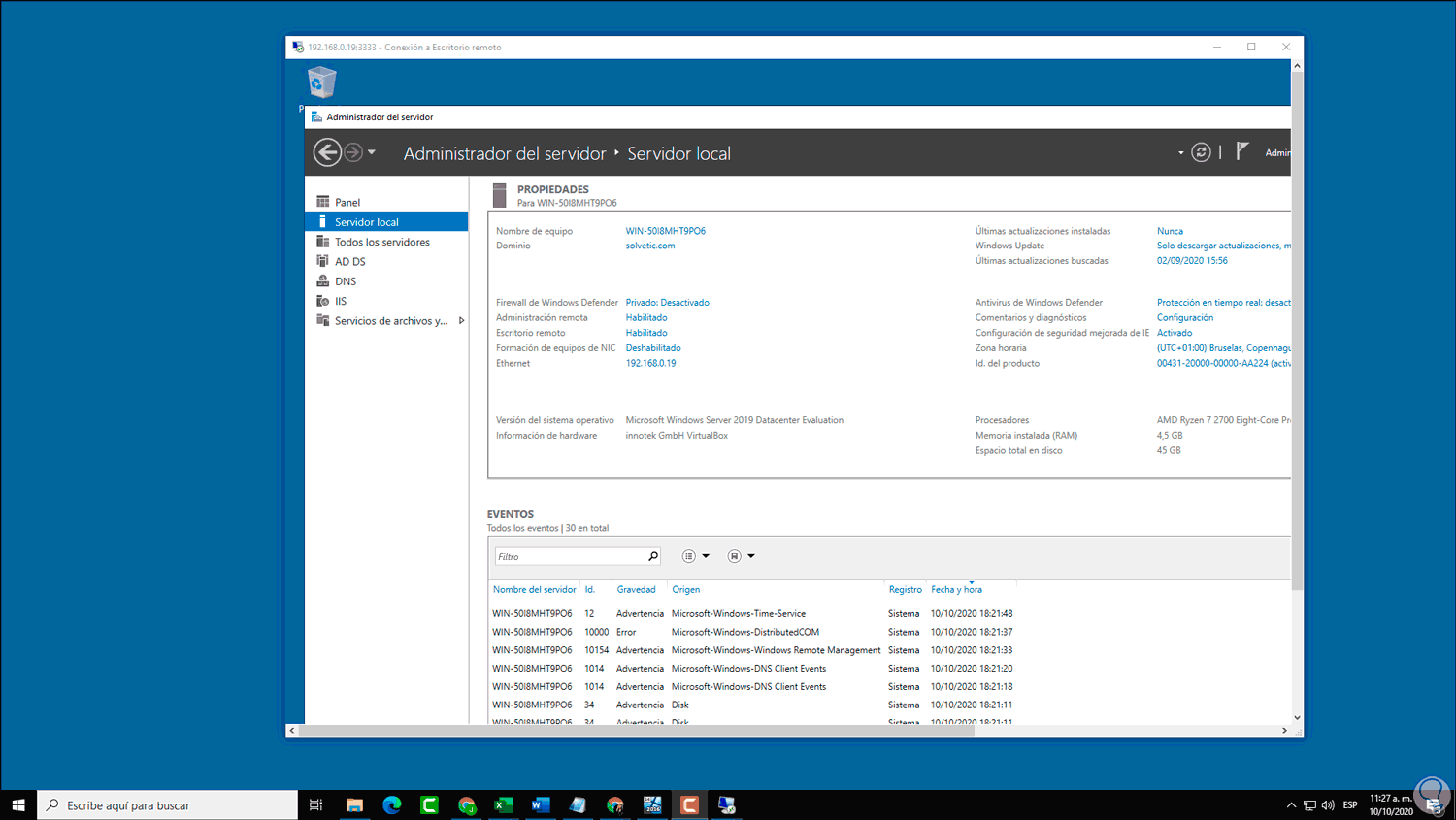
Task: Open the notifications flag in Server Manager
Action: coord(1241,151)
